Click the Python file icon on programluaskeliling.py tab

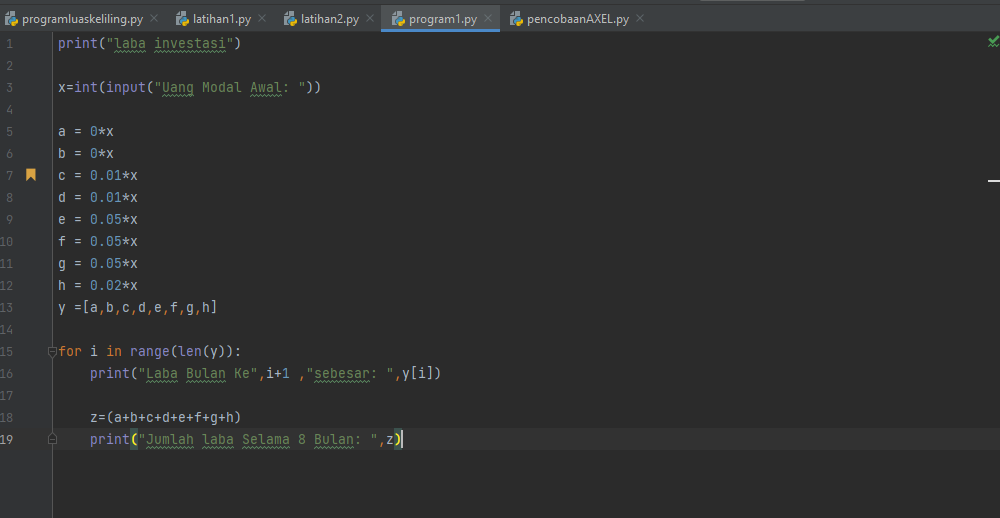click(x=11, y=19)
